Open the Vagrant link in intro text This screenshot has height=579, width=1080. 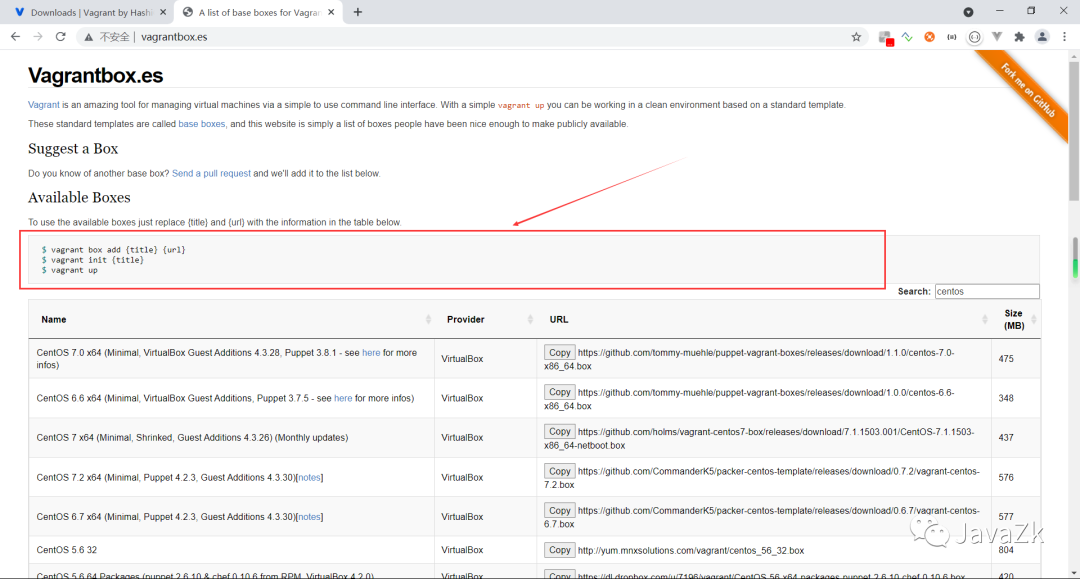click(43, 105)
